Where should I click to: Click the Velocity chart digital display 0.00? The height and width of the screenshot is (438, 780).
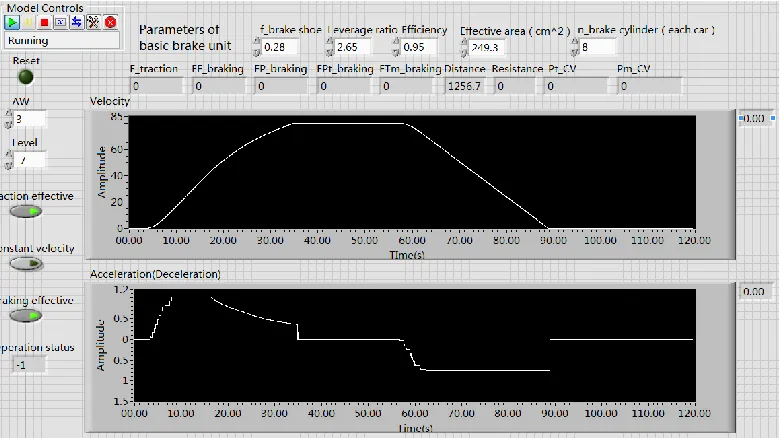pyautogui.click(x=755, y=118)
